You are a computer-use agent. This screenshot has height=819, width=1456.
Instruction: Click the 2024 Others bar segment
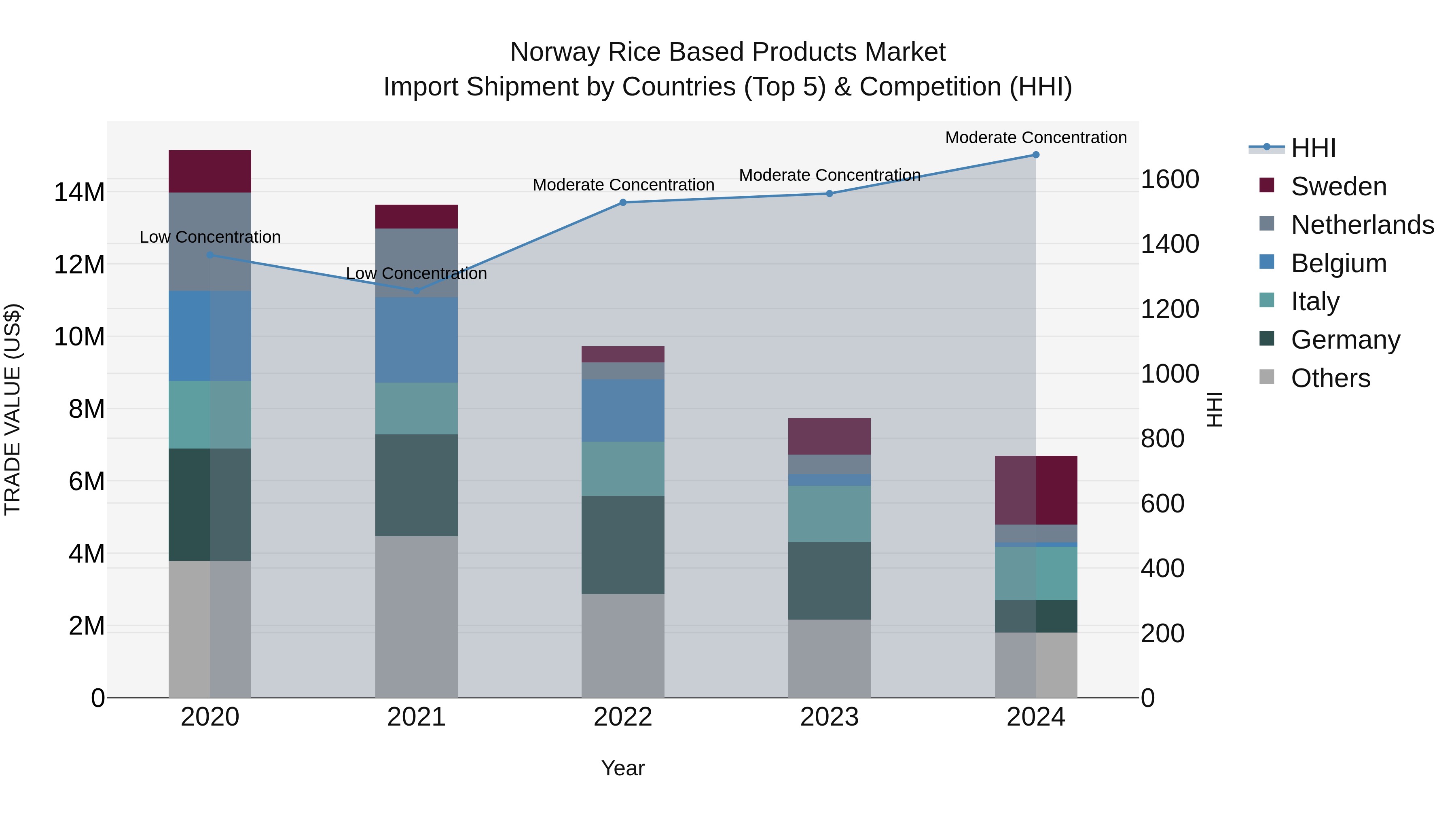pos(1036,665)
